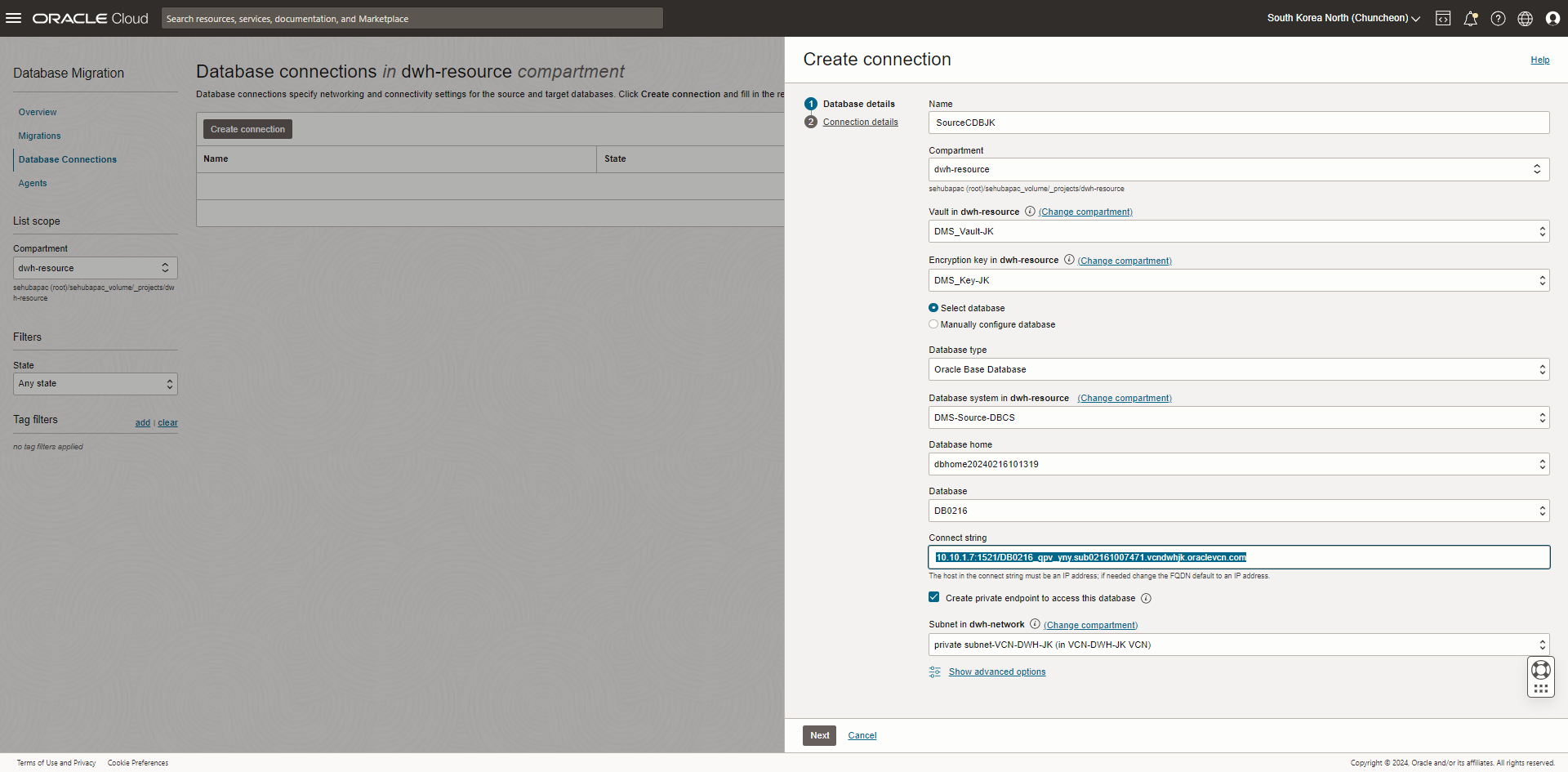Open the Vault DMS_Vault-JK dropdown
The image size is (1568, 772).
(1239, 231)
